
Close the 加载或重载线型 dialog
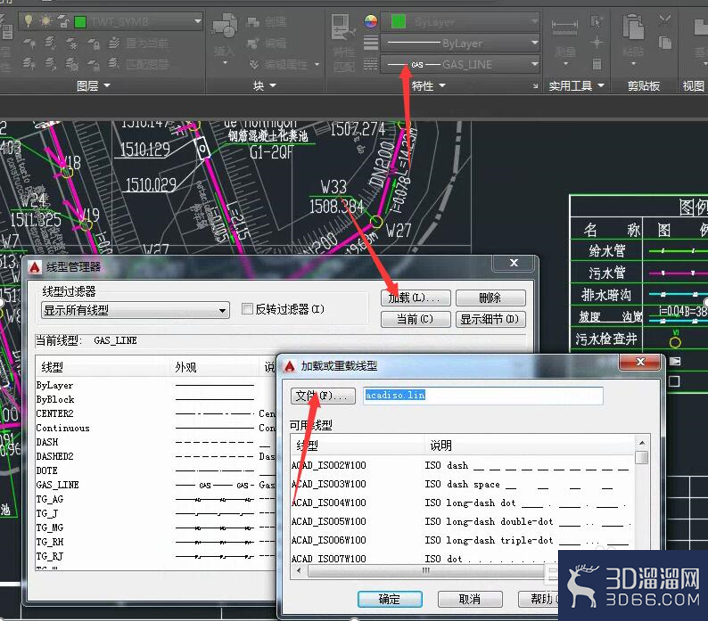coord(640,362)
